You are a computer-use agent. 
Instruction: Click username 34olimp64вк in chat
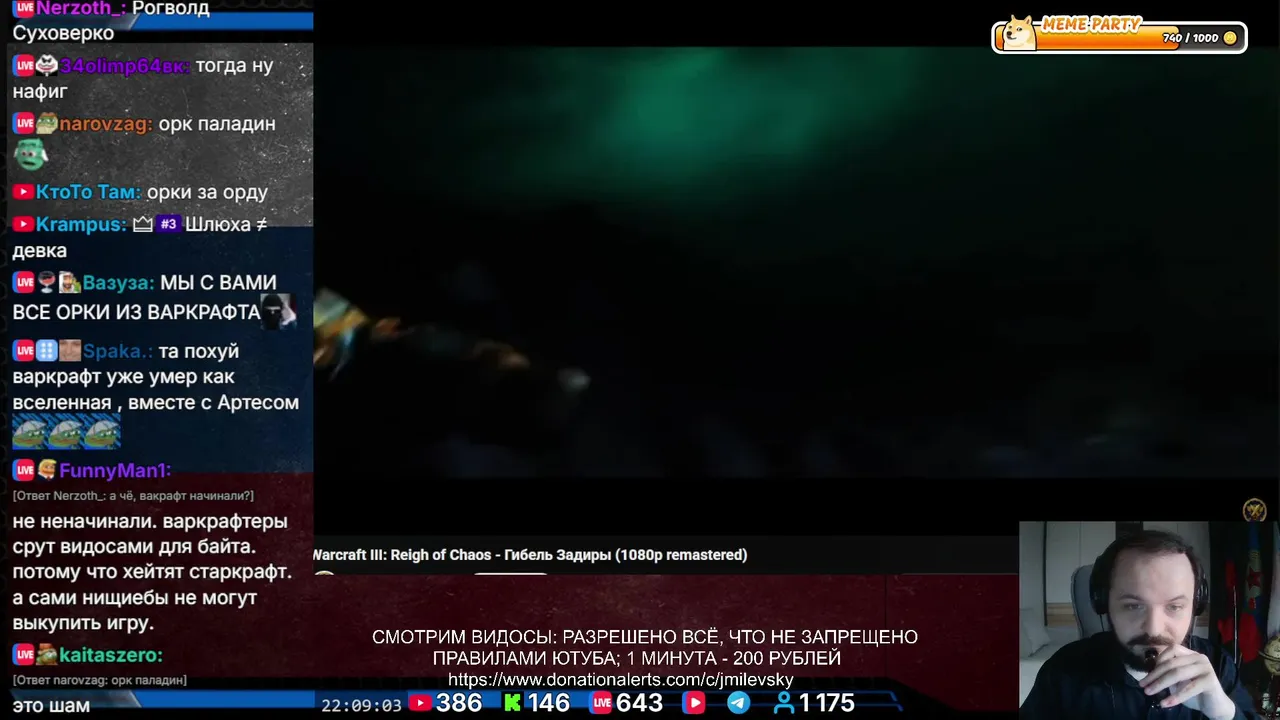123,66
